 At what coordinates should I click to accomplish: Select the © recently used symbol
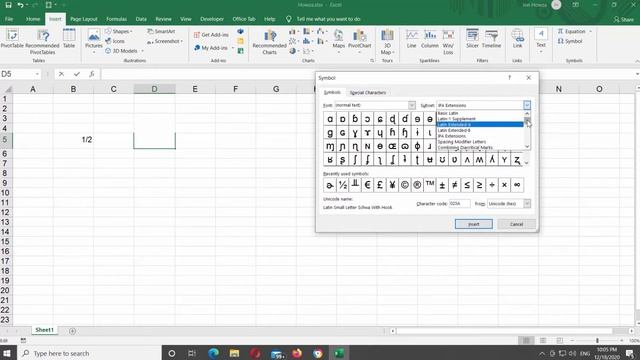[404, 185]
